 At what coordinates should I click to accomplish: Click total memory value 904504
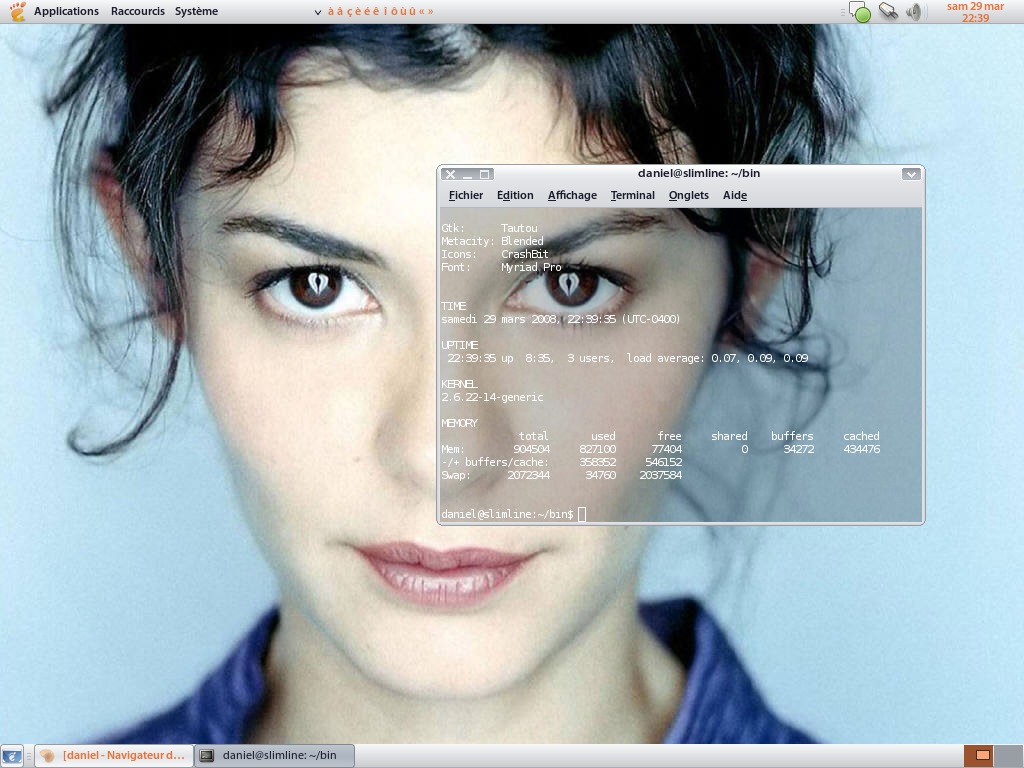[532, 449]
